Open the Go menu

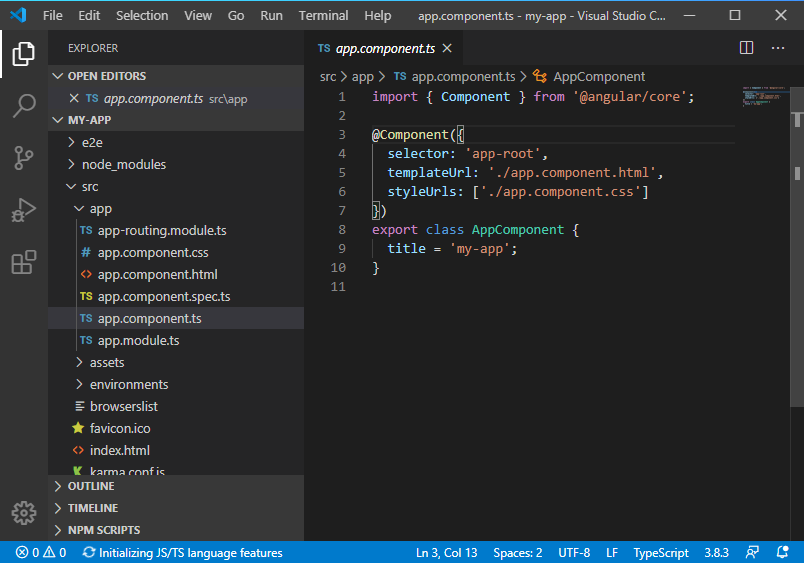[236, 15]
